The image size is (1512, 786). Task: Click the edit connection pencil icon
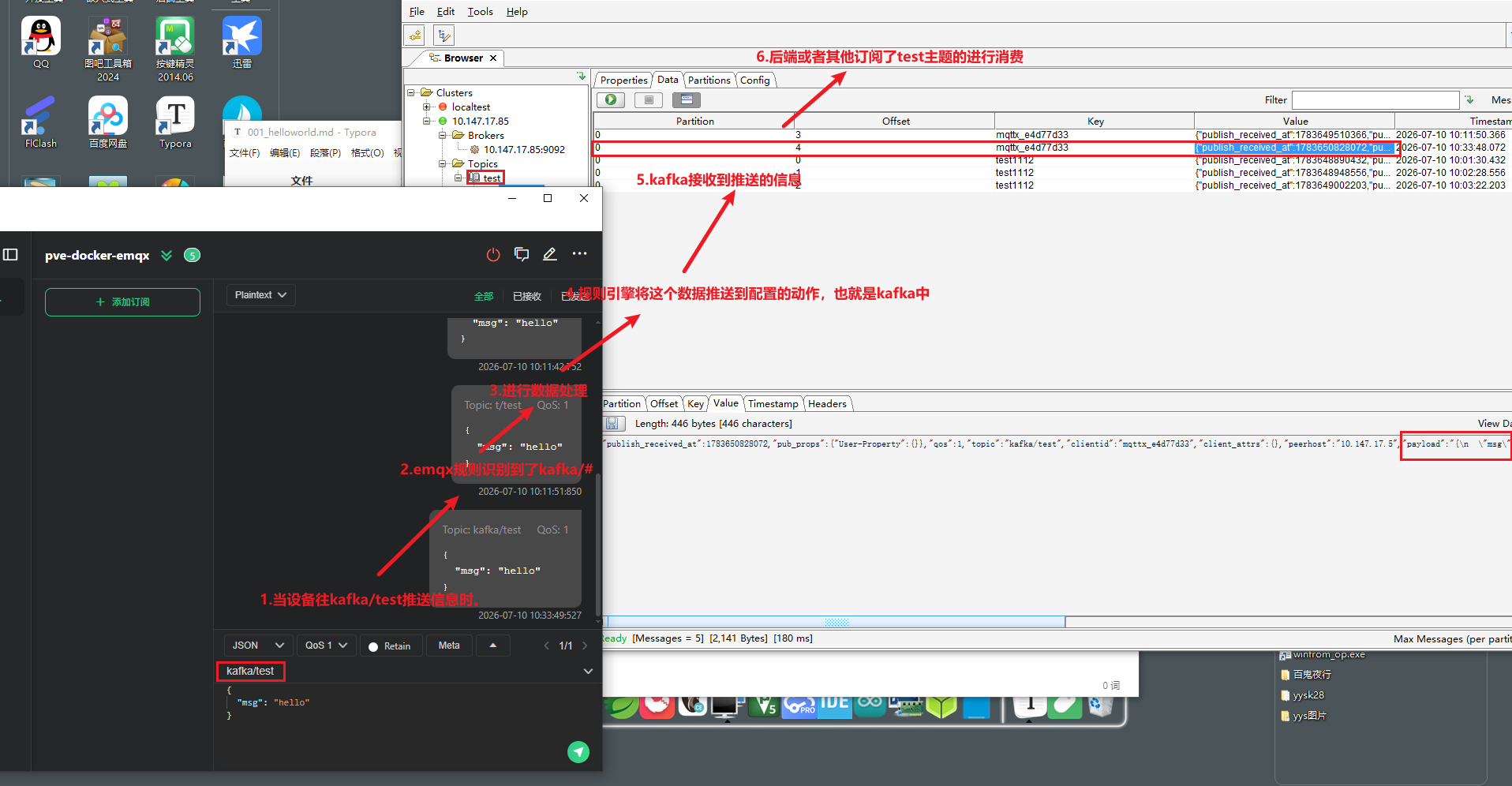[550, 254]
